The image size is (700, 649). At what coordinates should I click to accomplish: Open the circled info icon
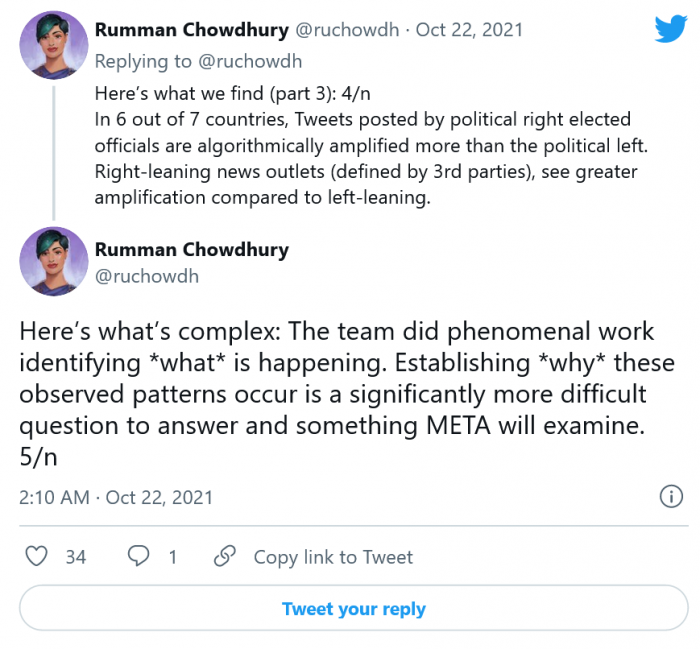pyautogui.click(x=669, y=497)
